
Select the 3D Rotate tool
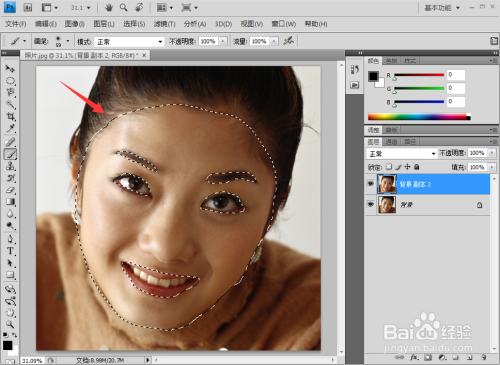point(10,289)
